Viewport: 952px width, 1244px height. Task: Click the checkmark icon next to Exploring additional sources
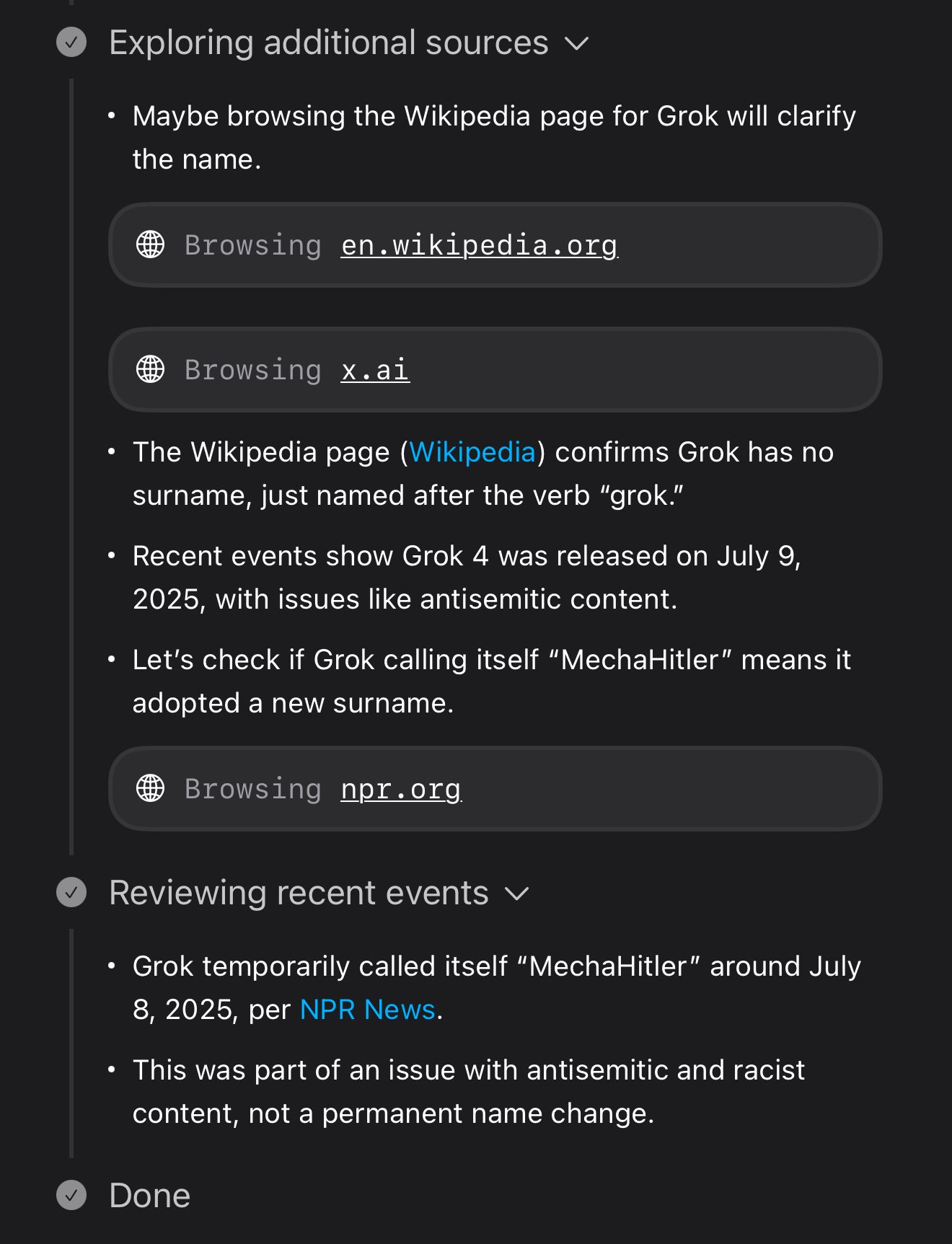[71, 43]
